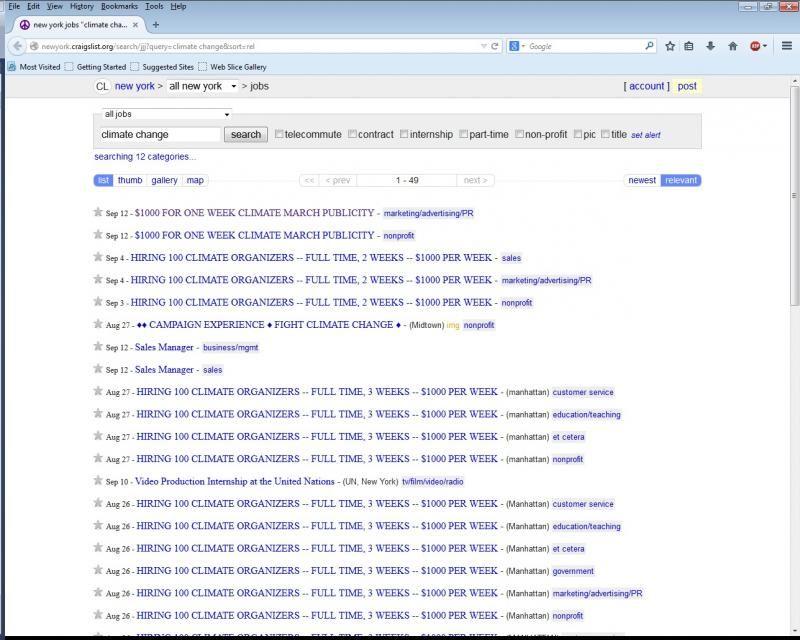This screenshot has width=800, height=640.
Task: Enable the telecommute checkbox
Action: (280, 134)
